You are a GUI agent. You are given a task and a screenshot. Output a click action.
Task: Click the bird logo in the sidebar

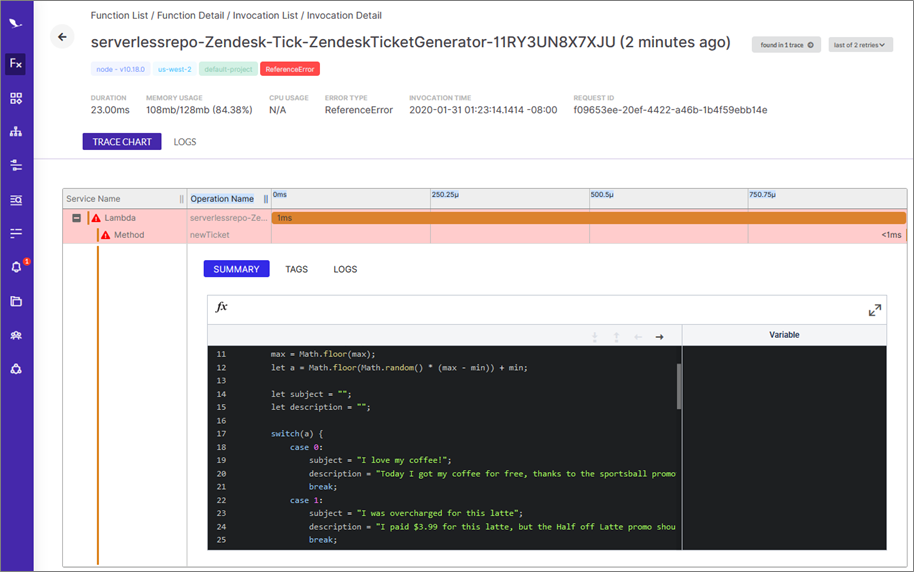[x=16, y=23]
